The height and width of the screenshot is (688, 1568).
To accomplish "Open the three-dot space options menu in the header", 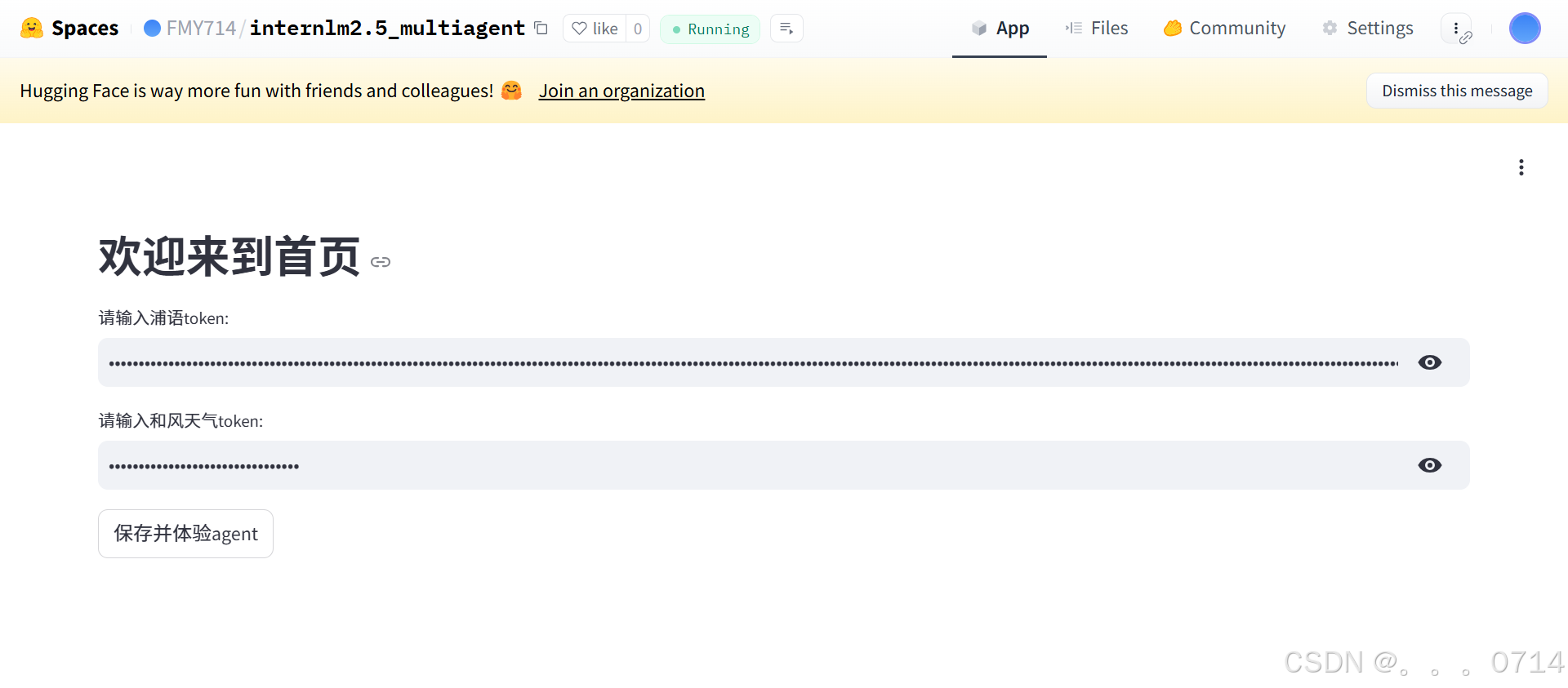I will click(x=1456, y=29).
